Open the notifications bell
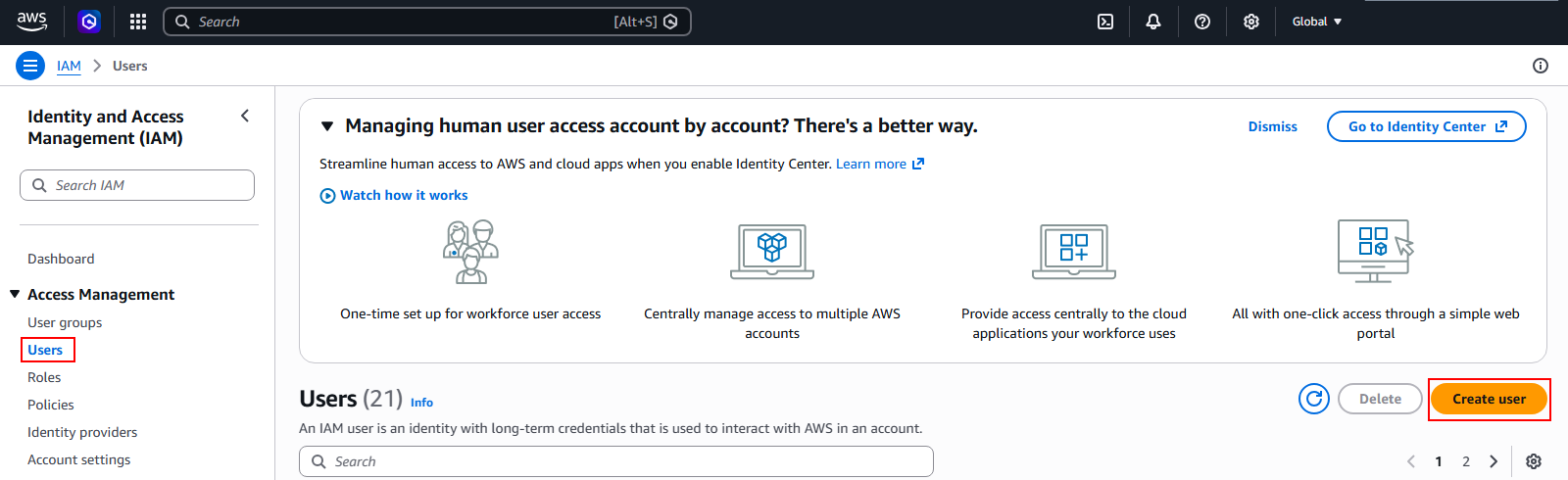This screenshot has height=480, width=1568. tap(1153, 22)
